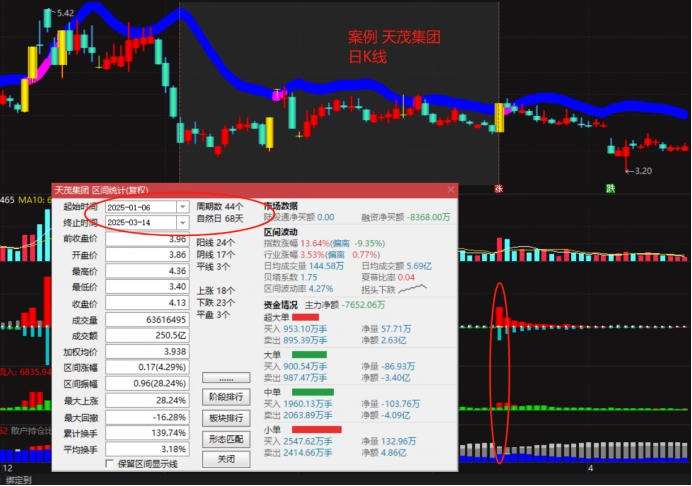Click the 开盘价 value 3.86
This screenshot has width=692, height=486.
pyautogui.click(x=147, y=255)
